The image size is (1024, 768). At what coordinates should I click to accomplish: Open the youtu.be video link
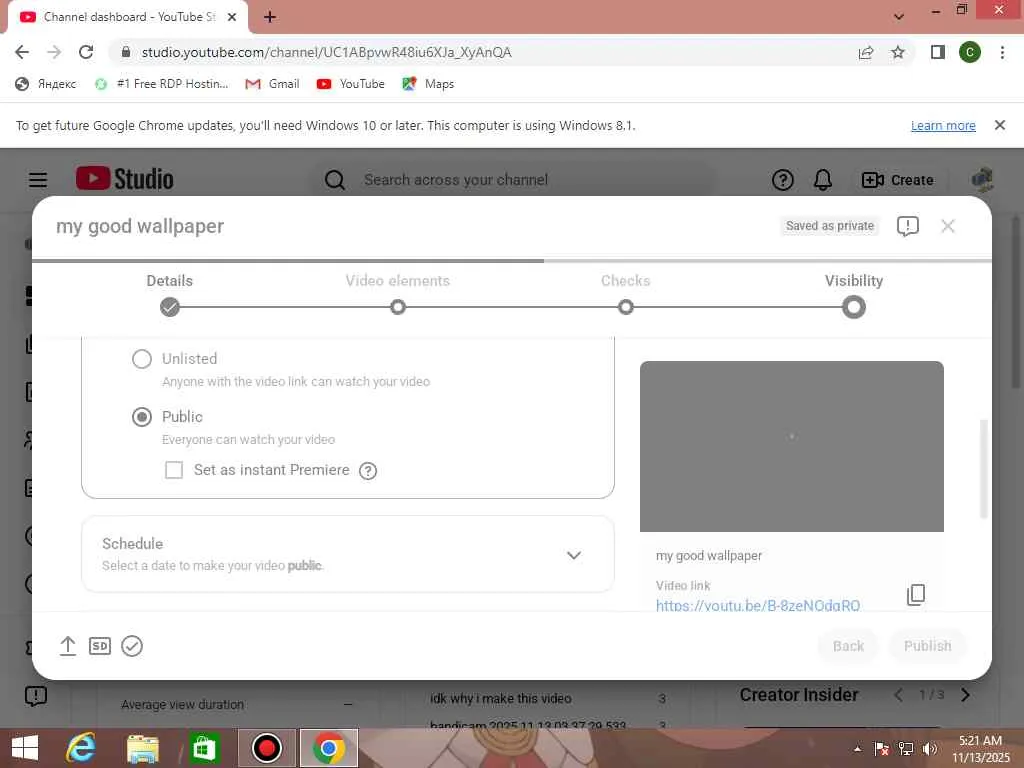pyautogui.click(x=758, y=605)
